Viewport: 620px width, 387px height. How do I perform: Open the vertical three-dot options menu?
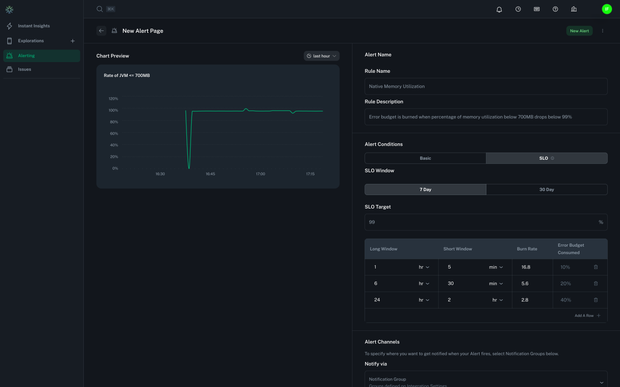pyautogui.click(x=603, y=31)
